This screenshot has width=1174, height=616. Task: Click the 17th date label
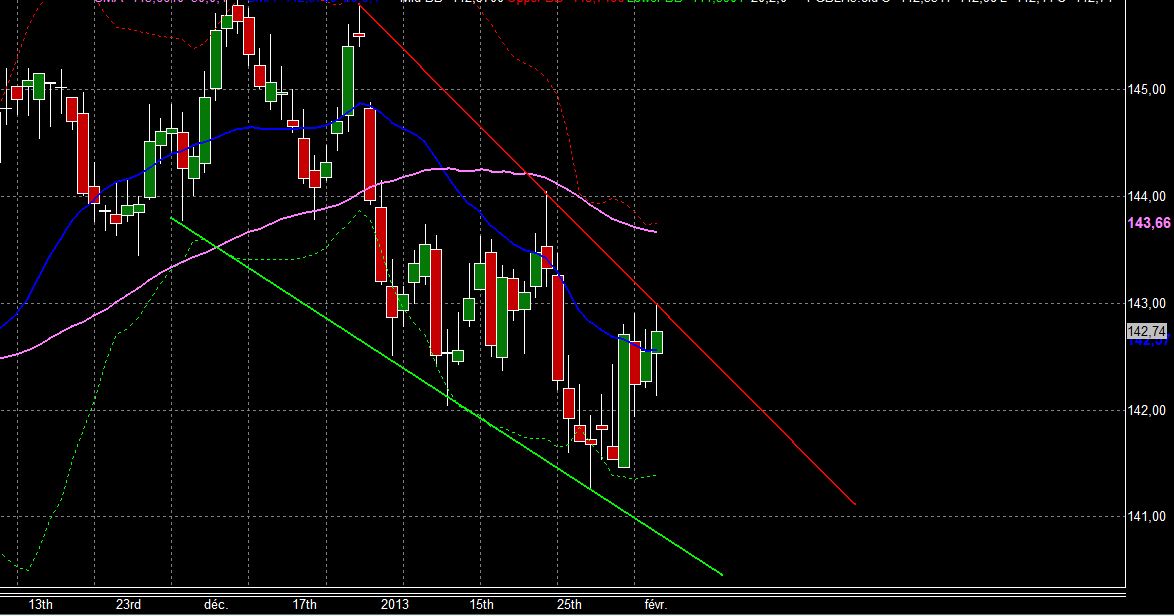(304, 604)
